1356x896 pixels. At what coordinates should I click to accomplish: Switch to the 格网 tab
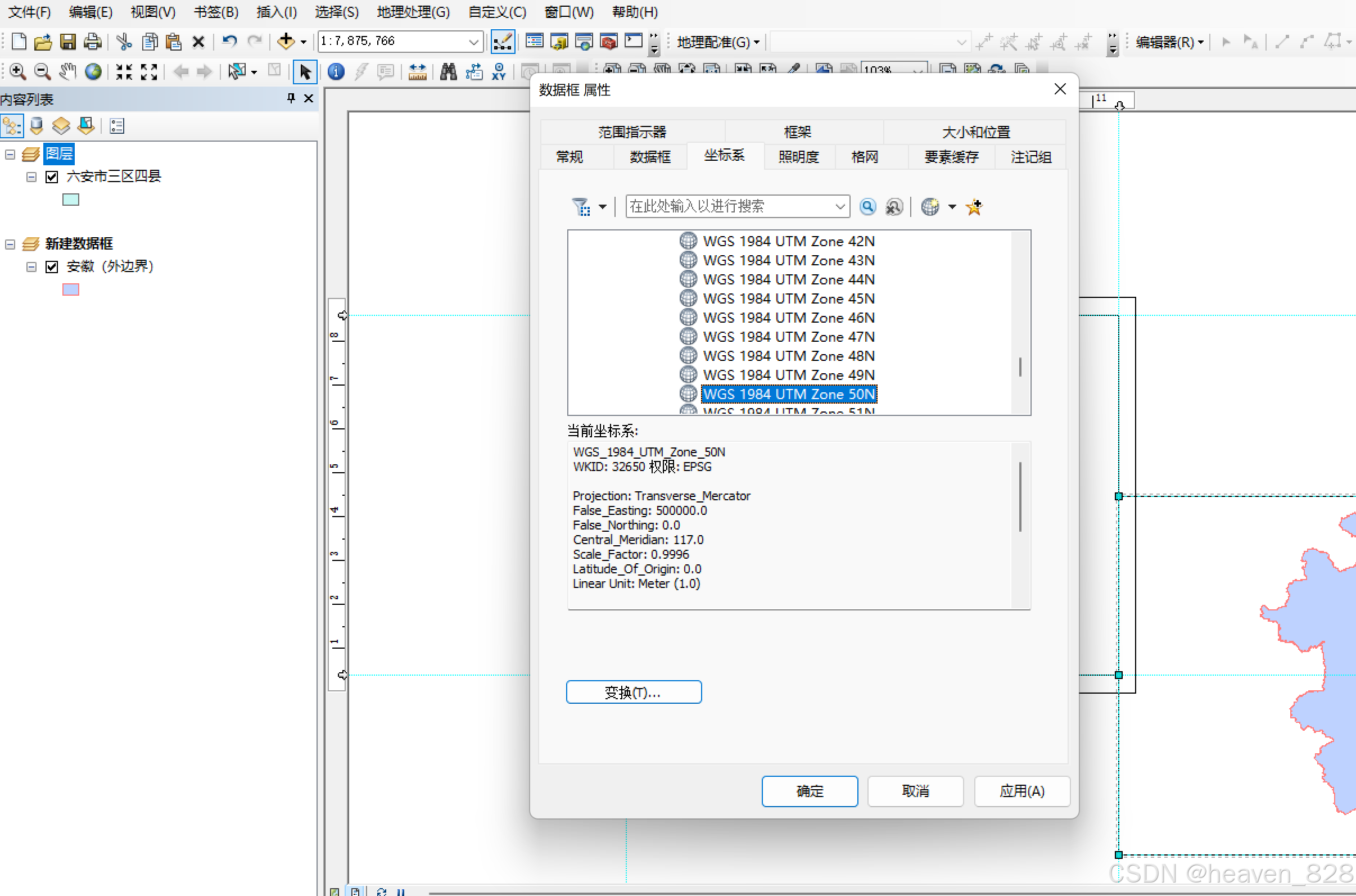[864, 157]
